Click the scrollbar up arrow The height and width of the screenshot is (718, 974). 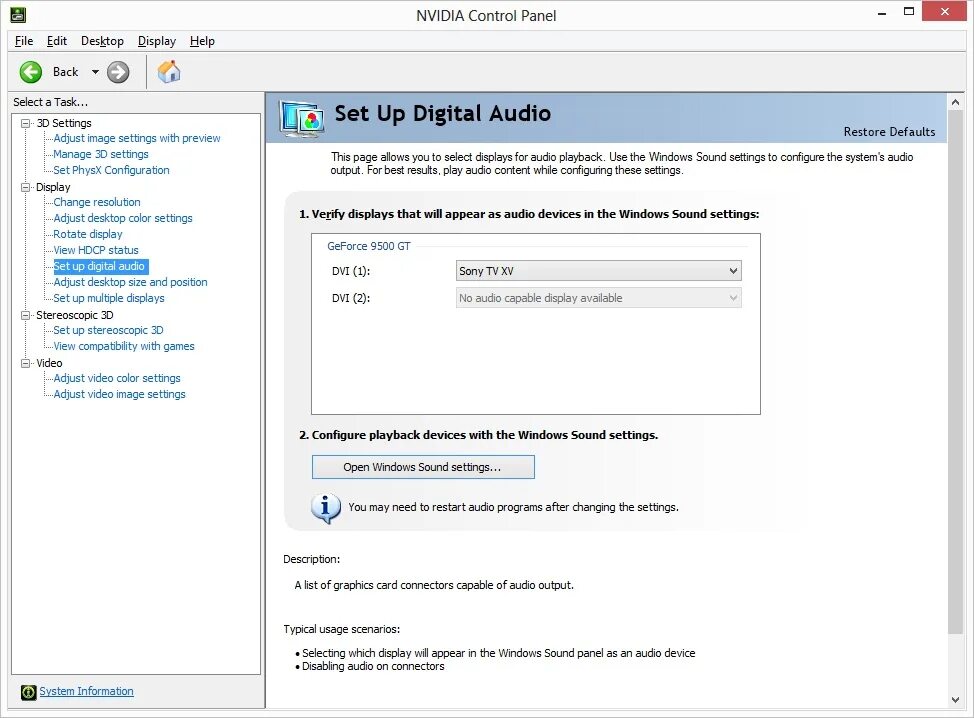tap(955, 102)
